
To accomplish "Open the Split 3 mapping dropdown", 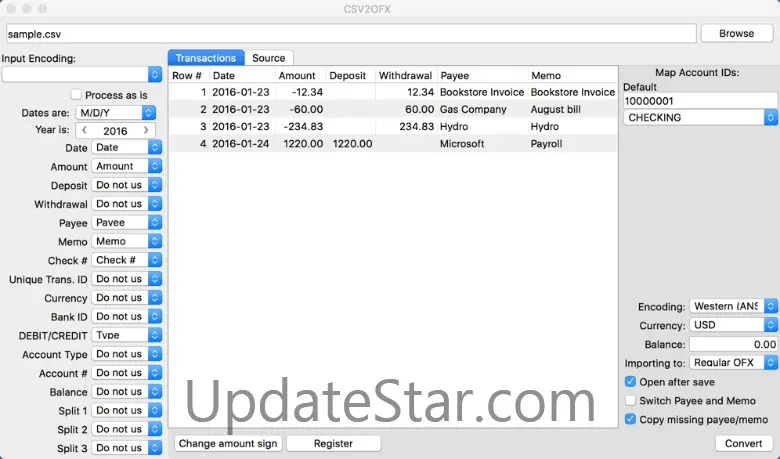I will click(127, 448).
